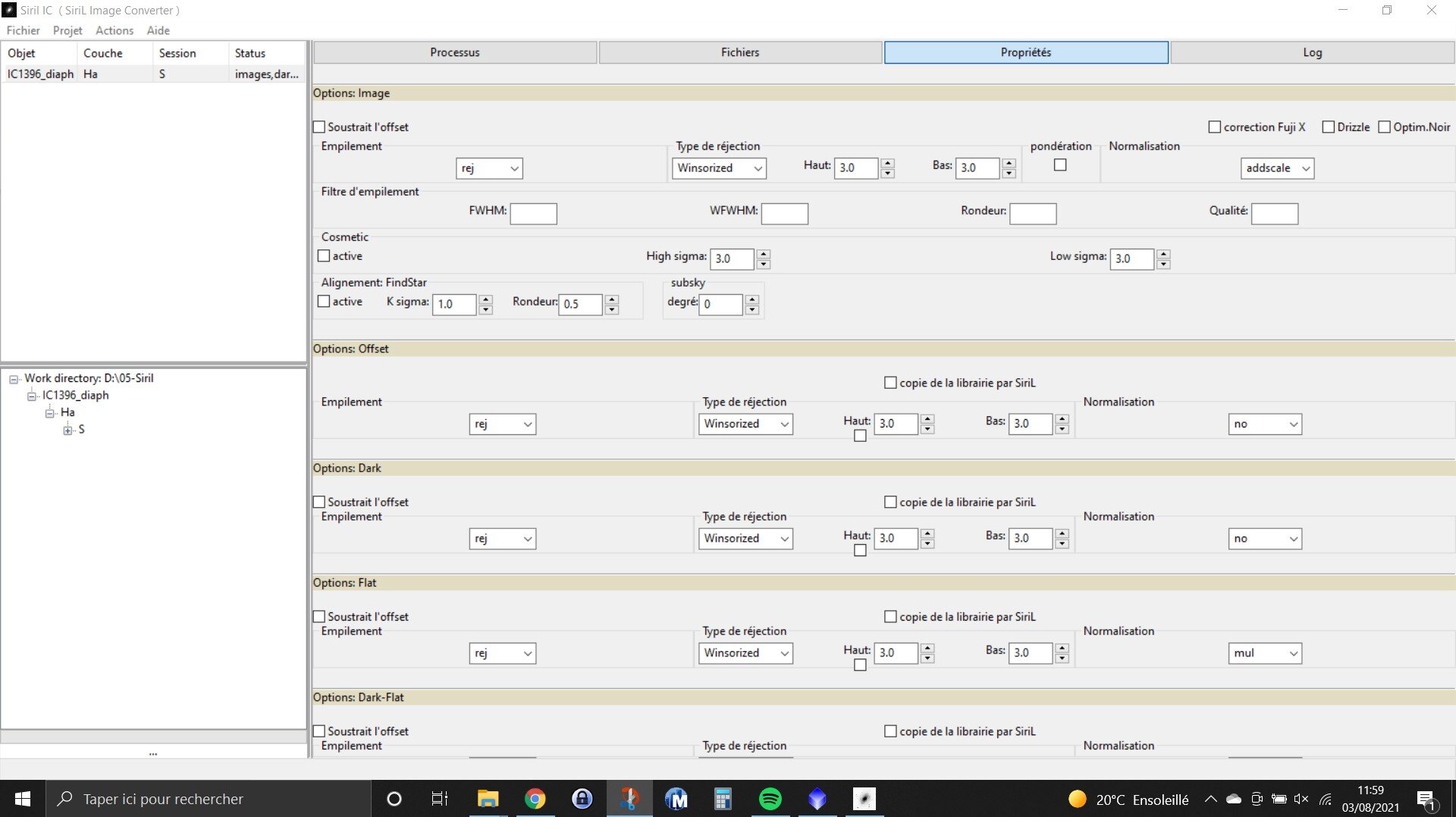The image size is (1456, 817).
Task: Open Spotify from the taskbar
Action: coord(770,799)
